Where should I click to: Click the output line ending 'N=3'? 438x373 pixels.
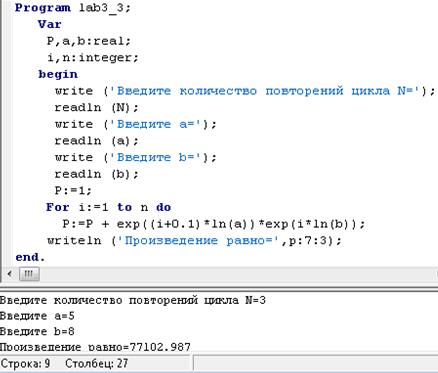pyautogui.click(x=133, y=300)
